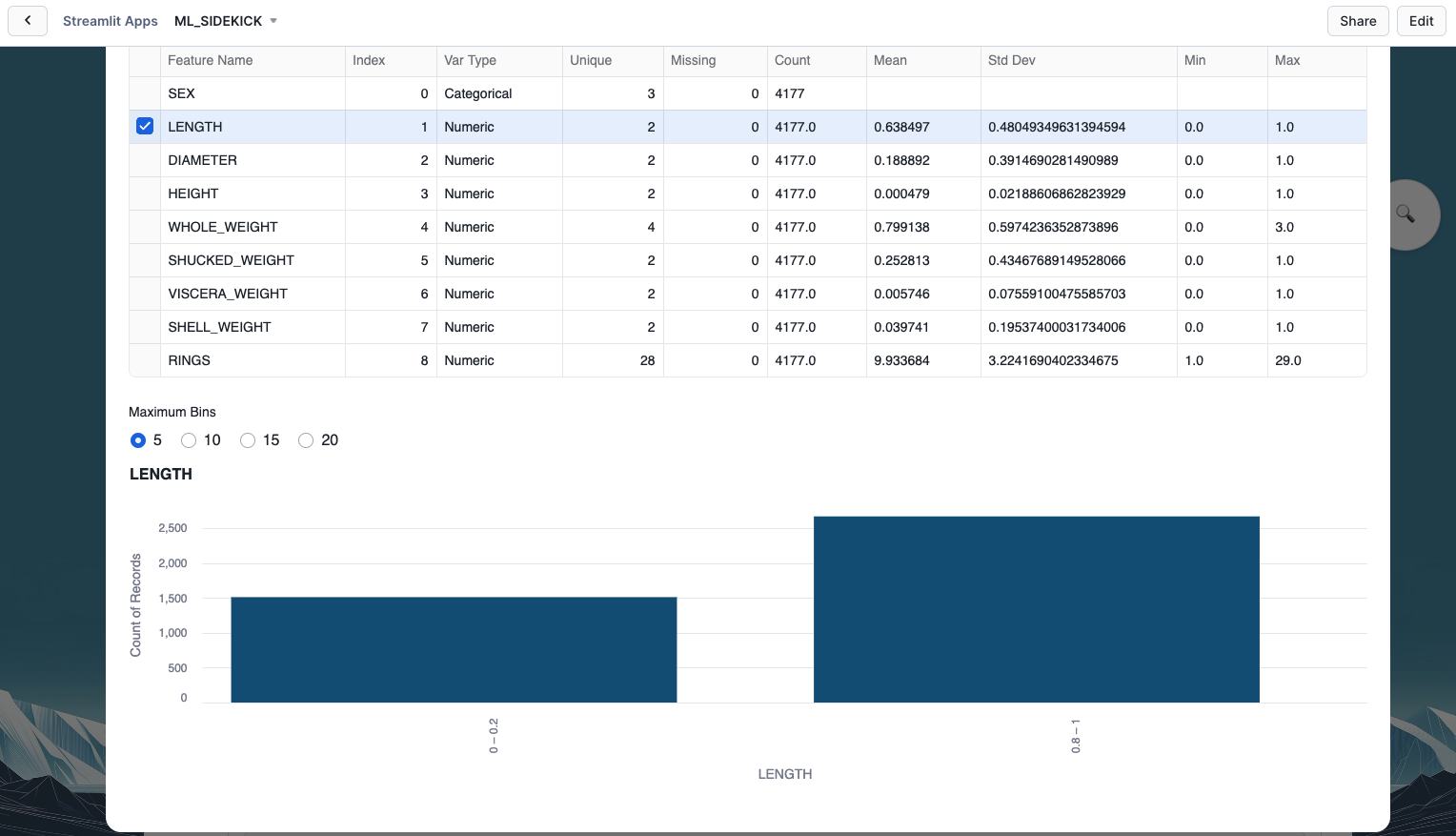The image size is (1456, 836).
Task: Select 10 maximum bins option
Action: 189,440
